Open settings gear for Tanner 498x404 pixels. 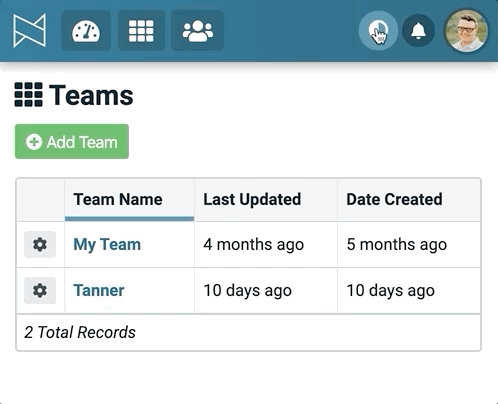[40, 290]
